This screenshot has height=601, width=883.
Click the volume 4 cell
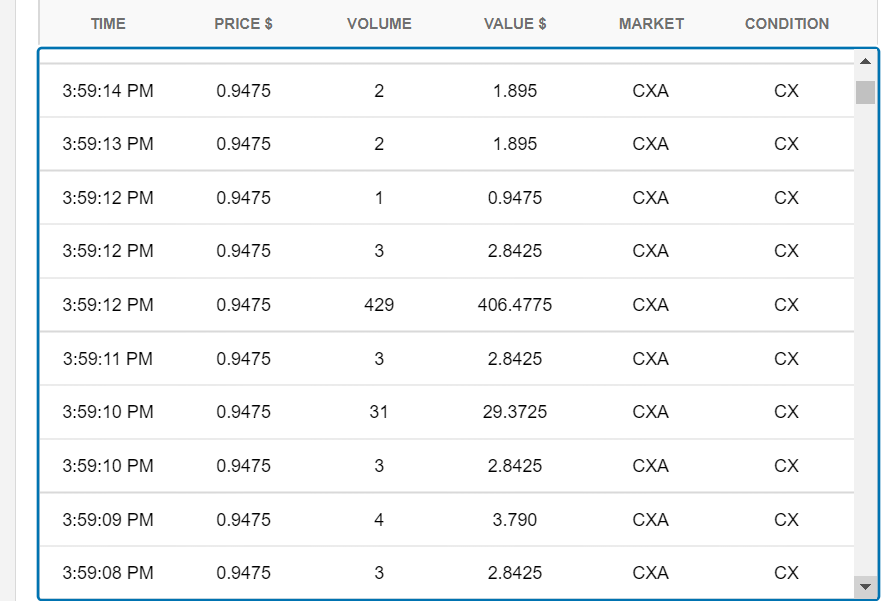click(379, 520)
